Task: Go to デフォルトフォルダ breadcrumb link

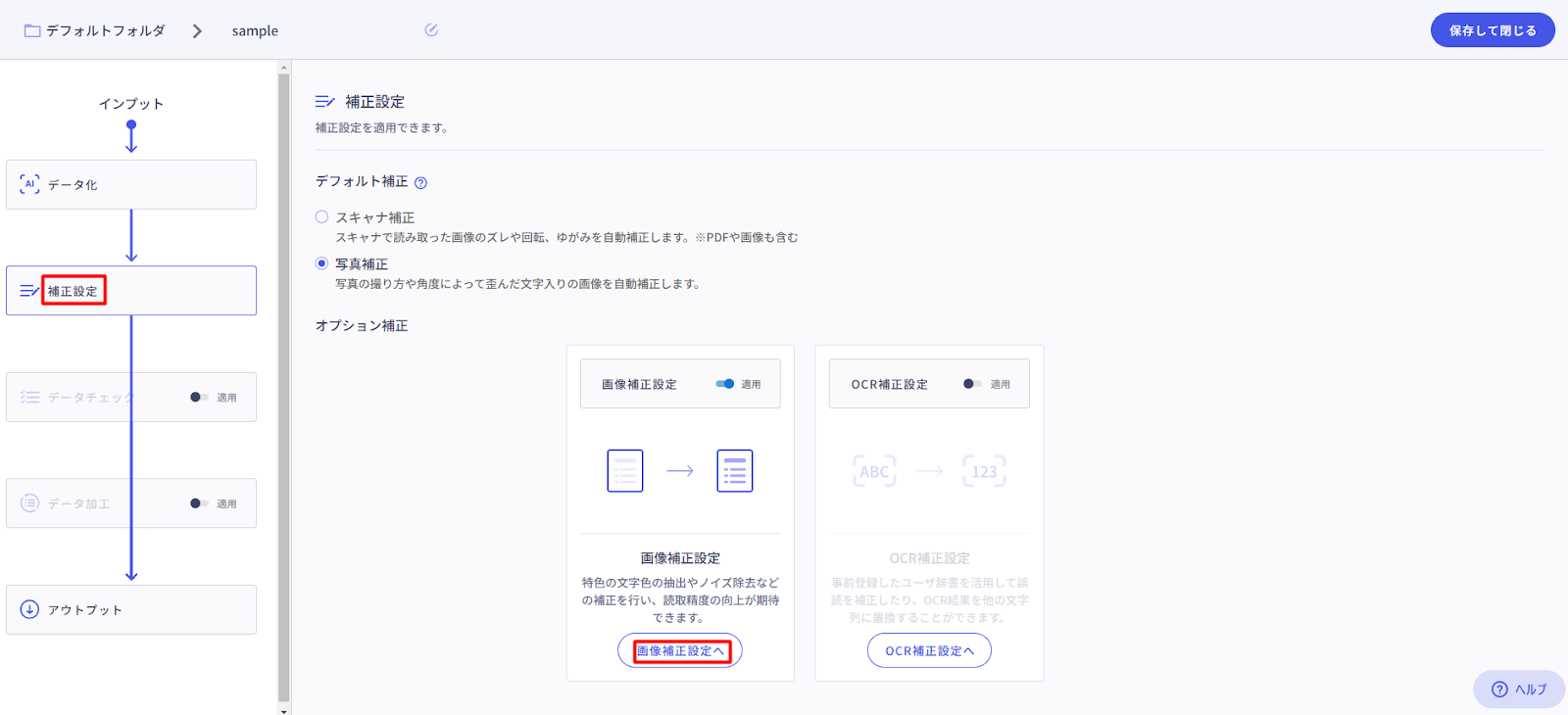Action: pyautogui.click(x=105, y=30)
